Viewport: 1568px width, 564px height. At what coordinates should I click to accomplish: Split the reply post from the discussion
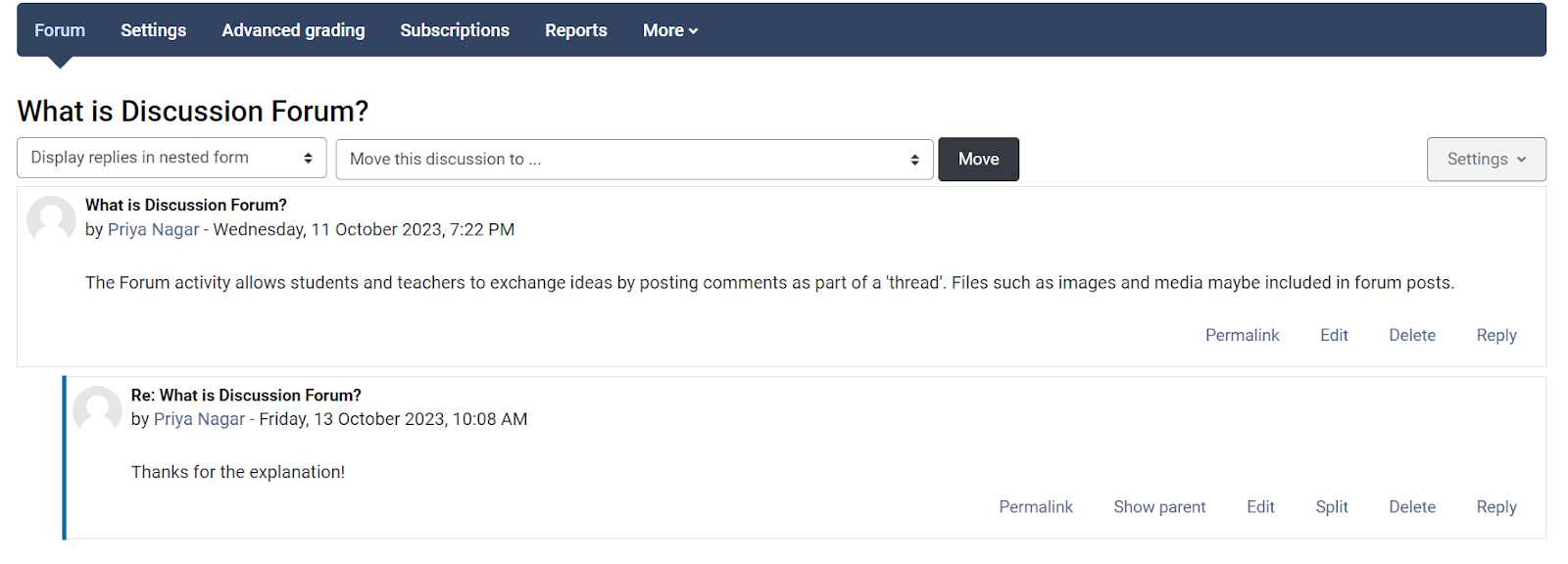1332,506
